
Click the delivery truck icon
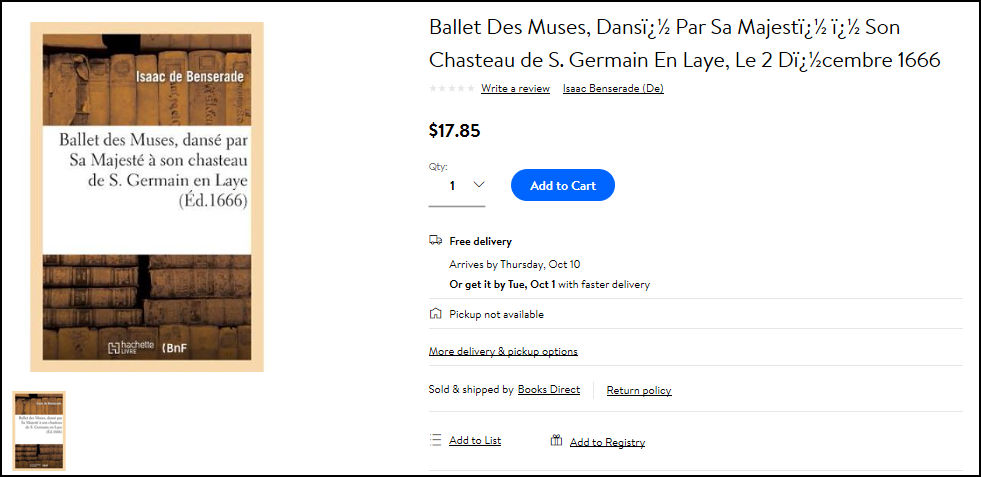(435, 240)
